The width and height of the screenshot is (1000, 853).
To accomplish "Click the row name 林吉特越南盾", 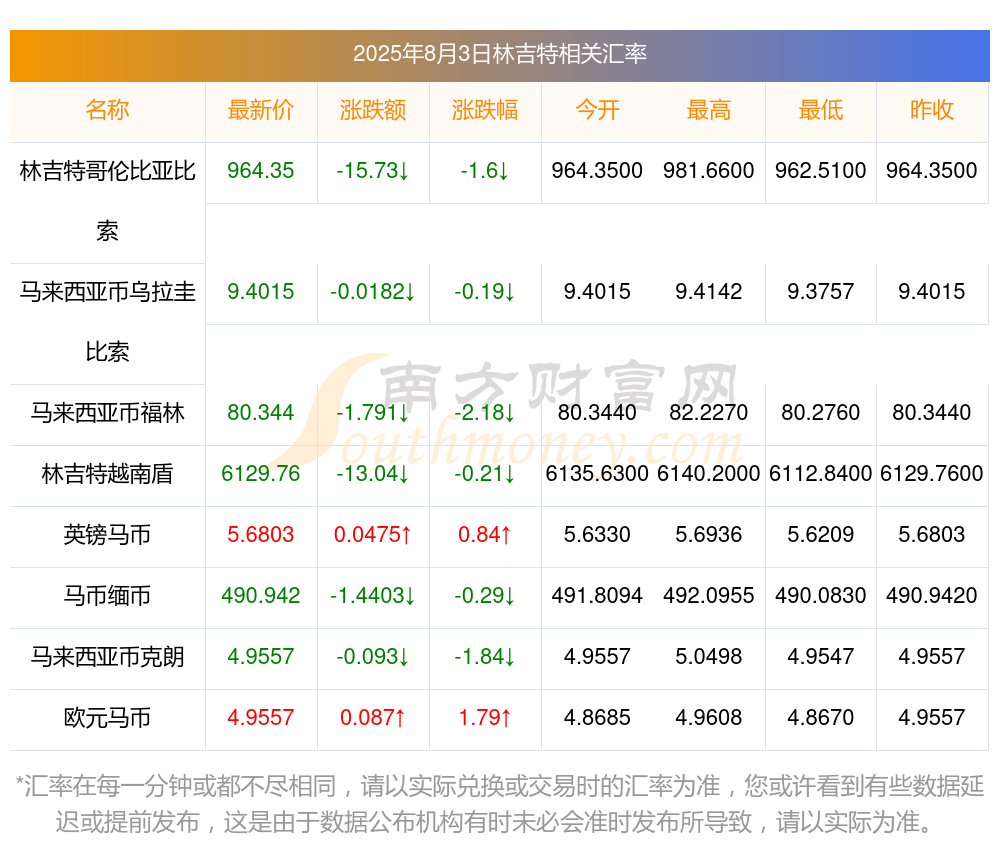I will coord(107,474).
